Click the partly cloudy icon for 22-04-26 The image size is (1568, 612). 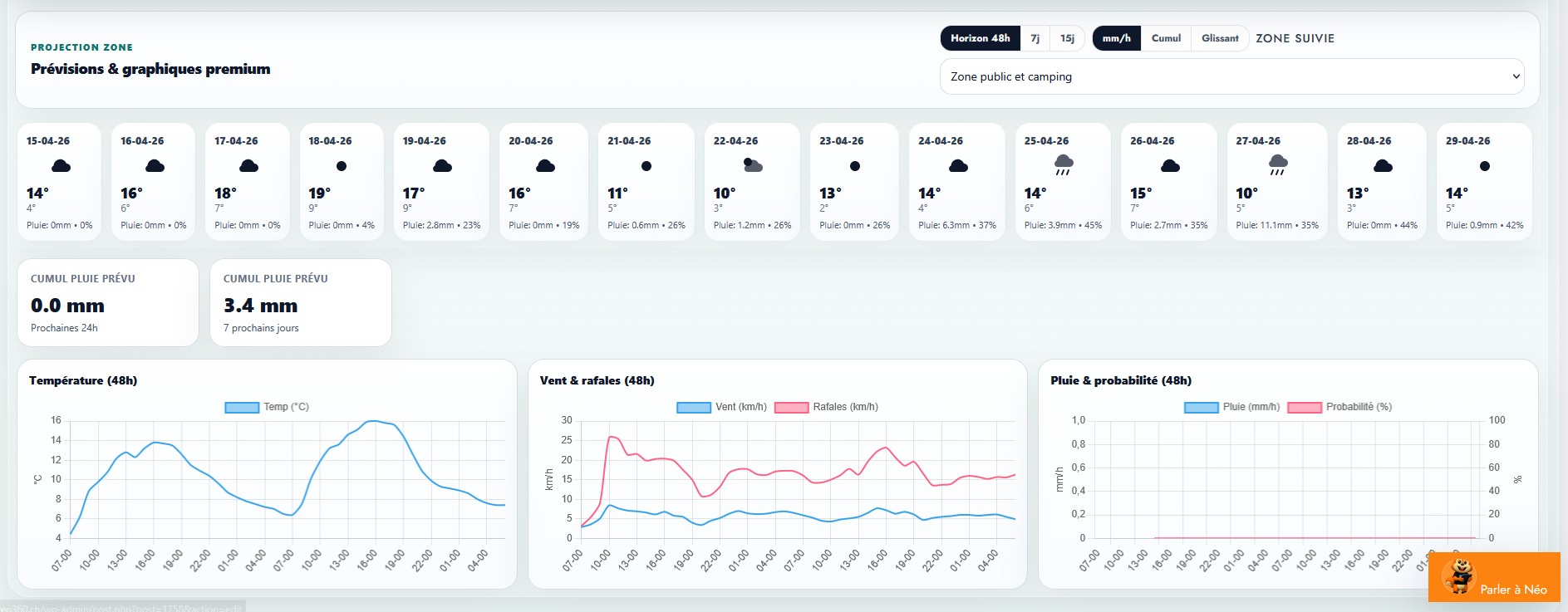coord(753,165)
